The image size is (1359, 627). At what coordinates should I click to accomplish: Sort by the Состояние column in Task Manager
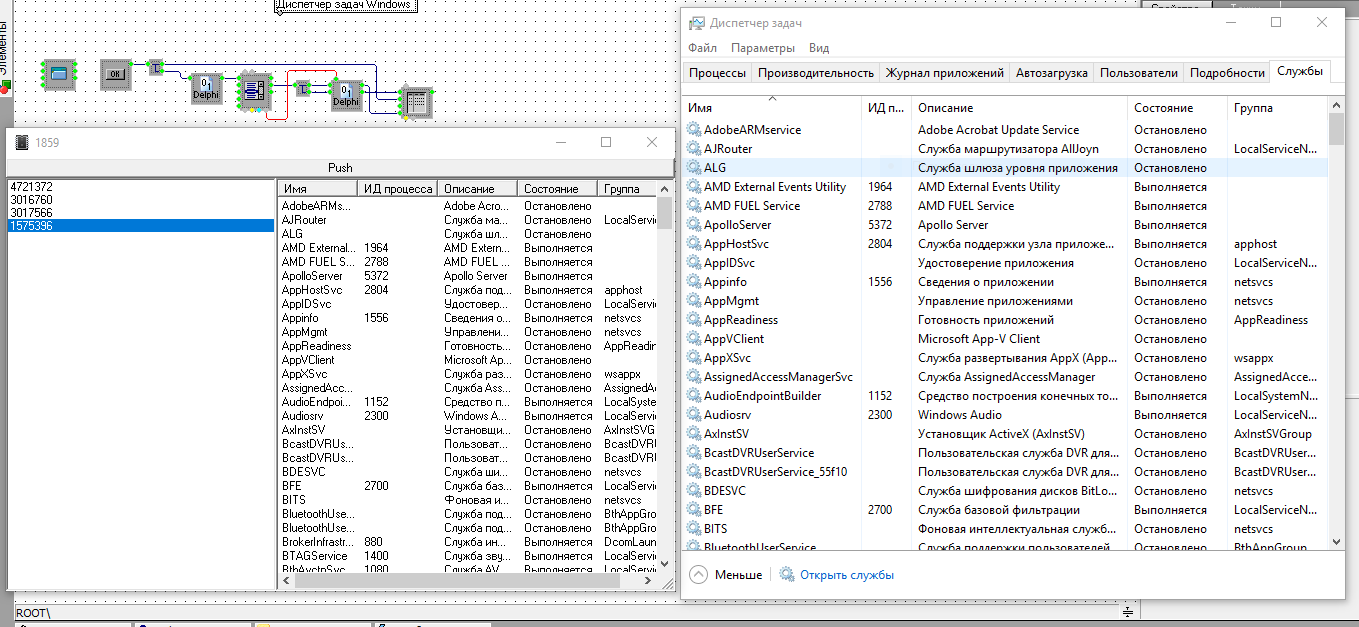(1177, 107)
